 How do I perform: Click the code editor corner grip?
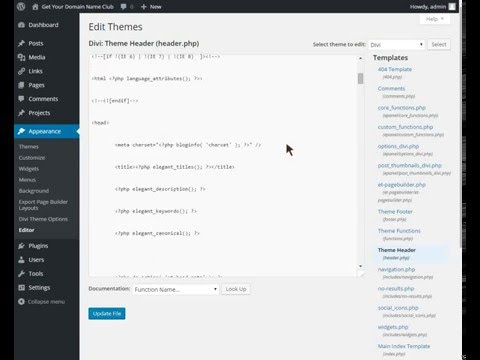(x=360, y=274)
